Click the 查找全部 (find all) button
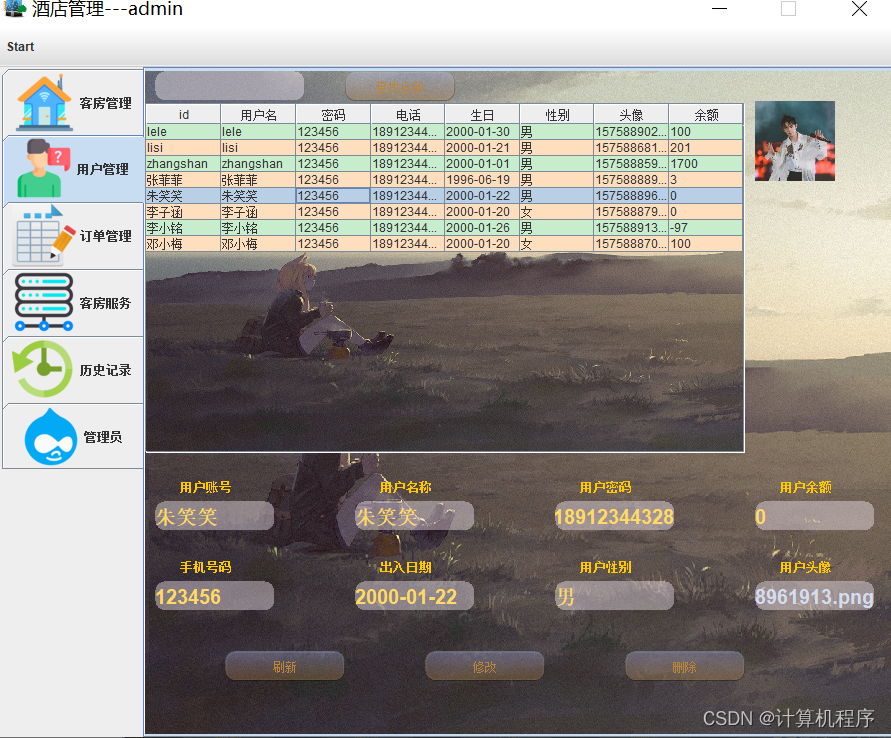Screen dimensions: 891x738 [399, 86]
